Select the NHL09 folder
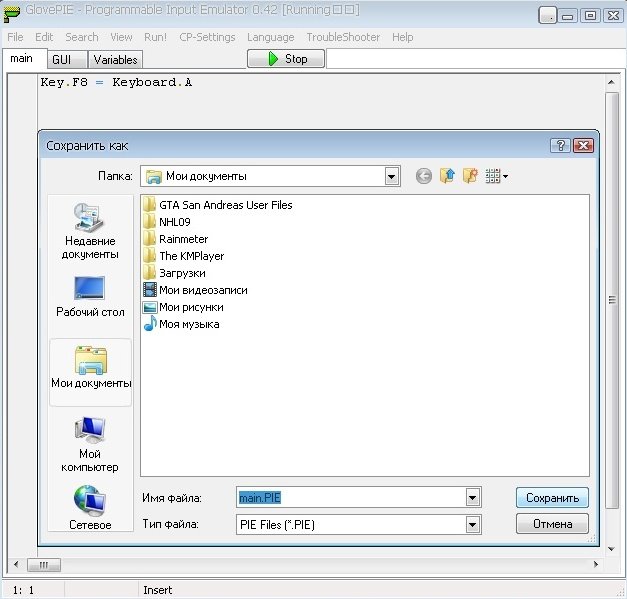Screen dimensions: 627x599 pyautogui.click(x=167, y=222)
